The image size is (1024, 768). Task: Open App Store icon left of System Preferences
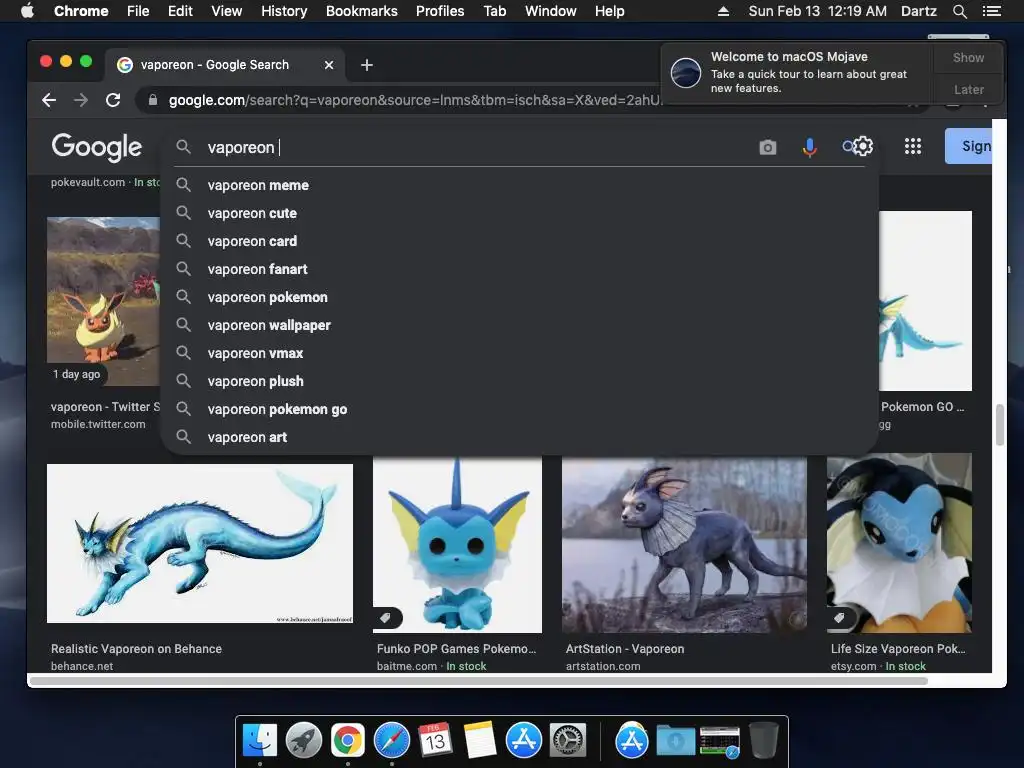(524, 741)
